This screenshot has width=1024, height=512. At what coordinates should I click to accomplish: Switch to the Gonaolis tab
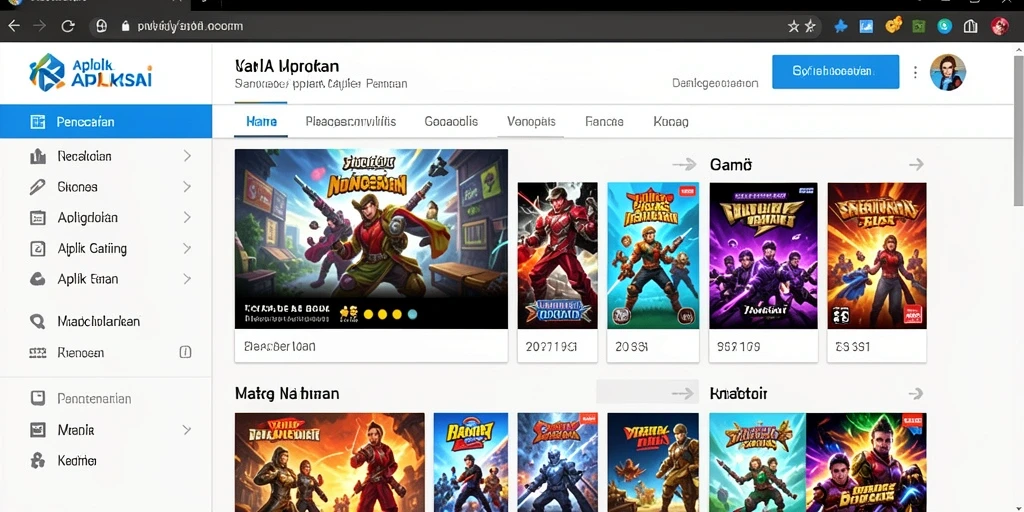[451, 121]
